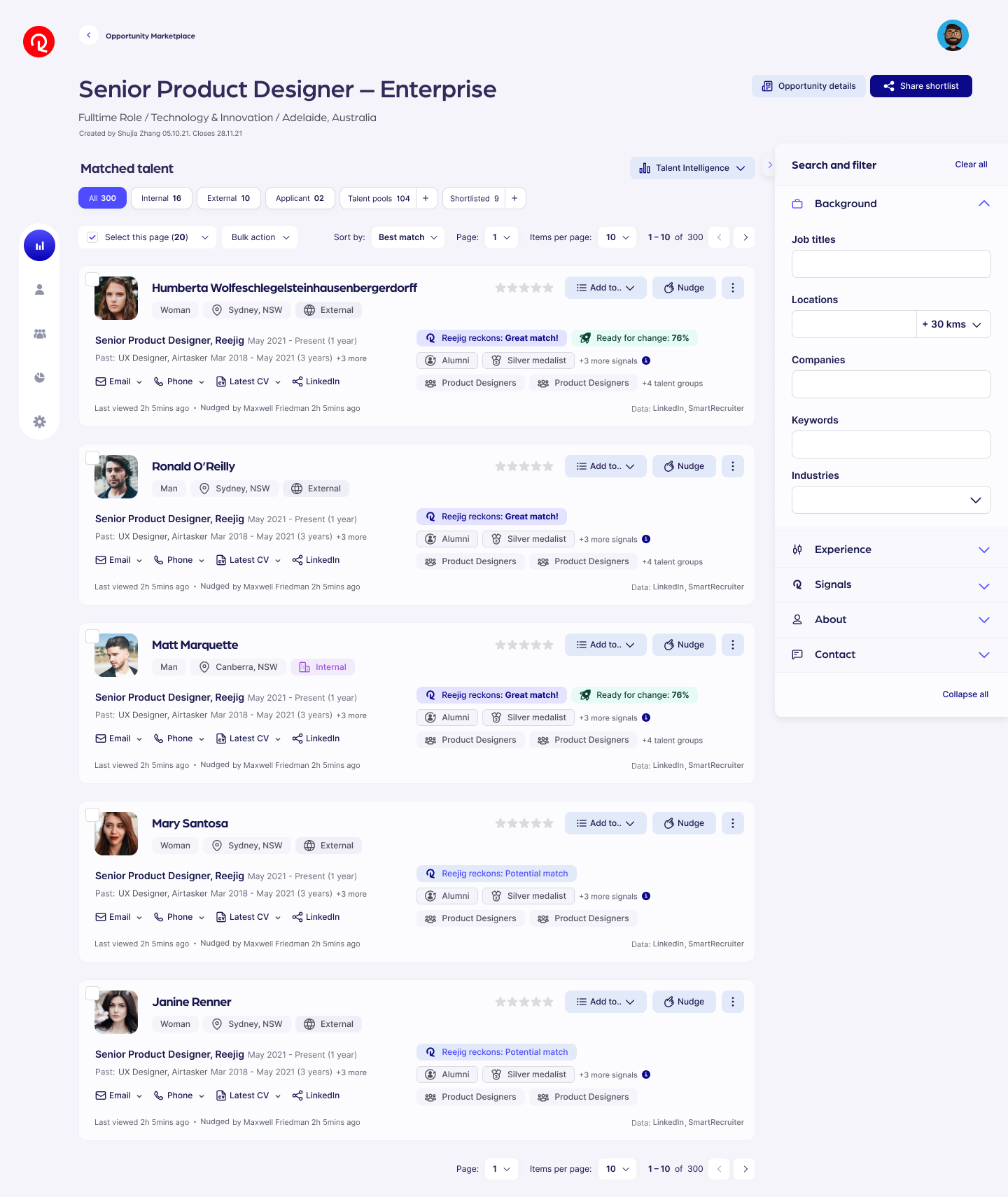
Task: Expand the About filter section
Action: (891, 619)
